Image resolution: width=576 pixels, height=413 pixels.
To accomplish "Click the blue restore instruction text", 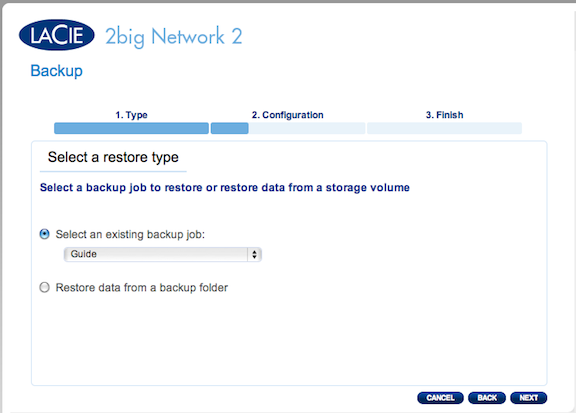I will pos(225,187).
